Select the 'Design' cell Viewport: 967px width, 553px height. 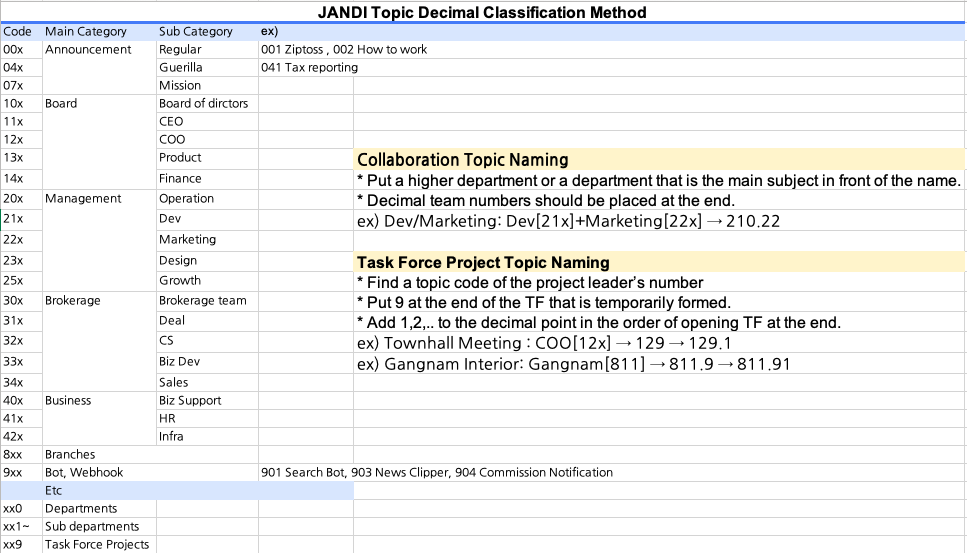click(x=207, y=260)
